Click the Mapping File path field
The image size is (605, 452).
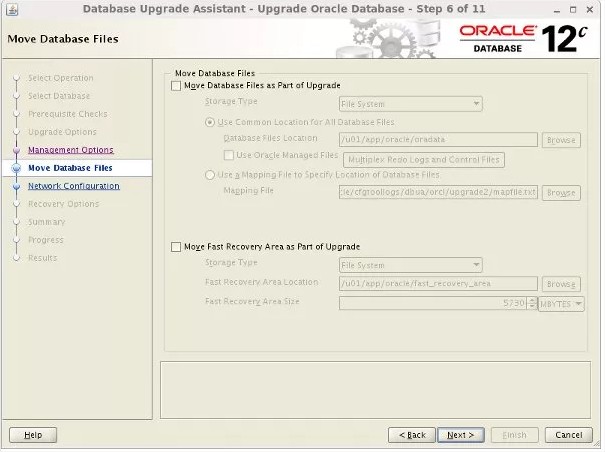point(438,192)
